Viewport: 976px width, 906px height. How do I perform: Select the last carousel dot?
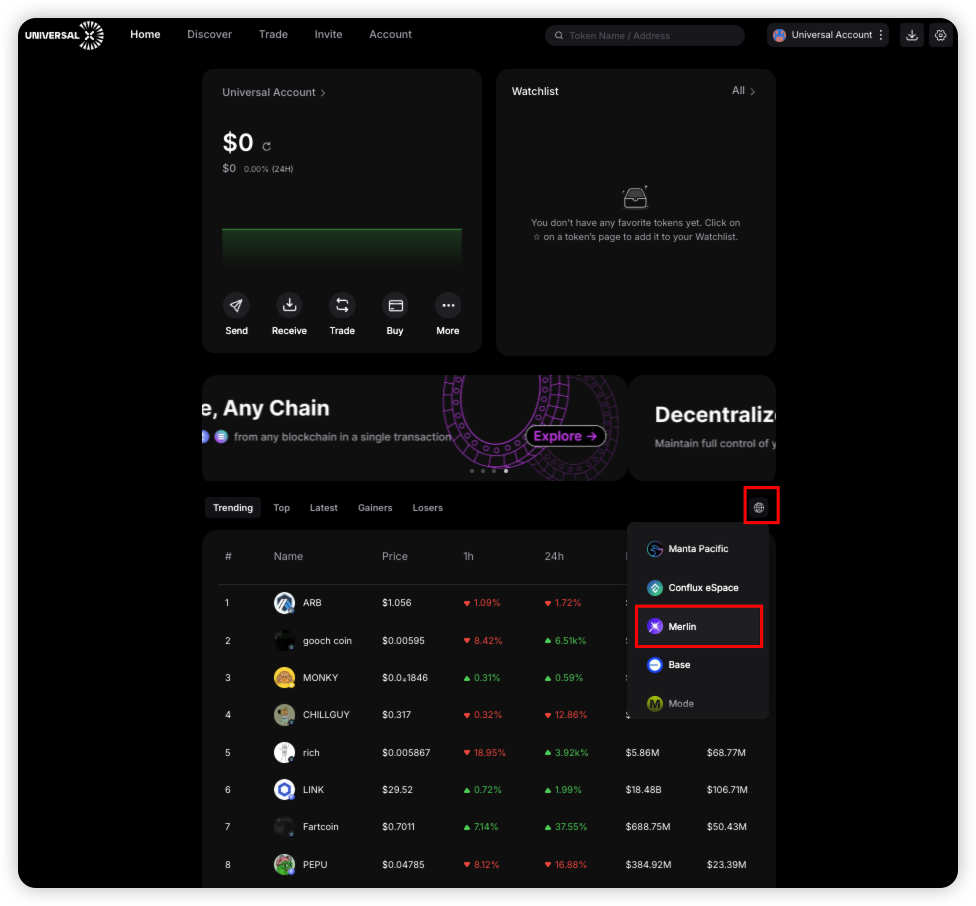(506, 471)
